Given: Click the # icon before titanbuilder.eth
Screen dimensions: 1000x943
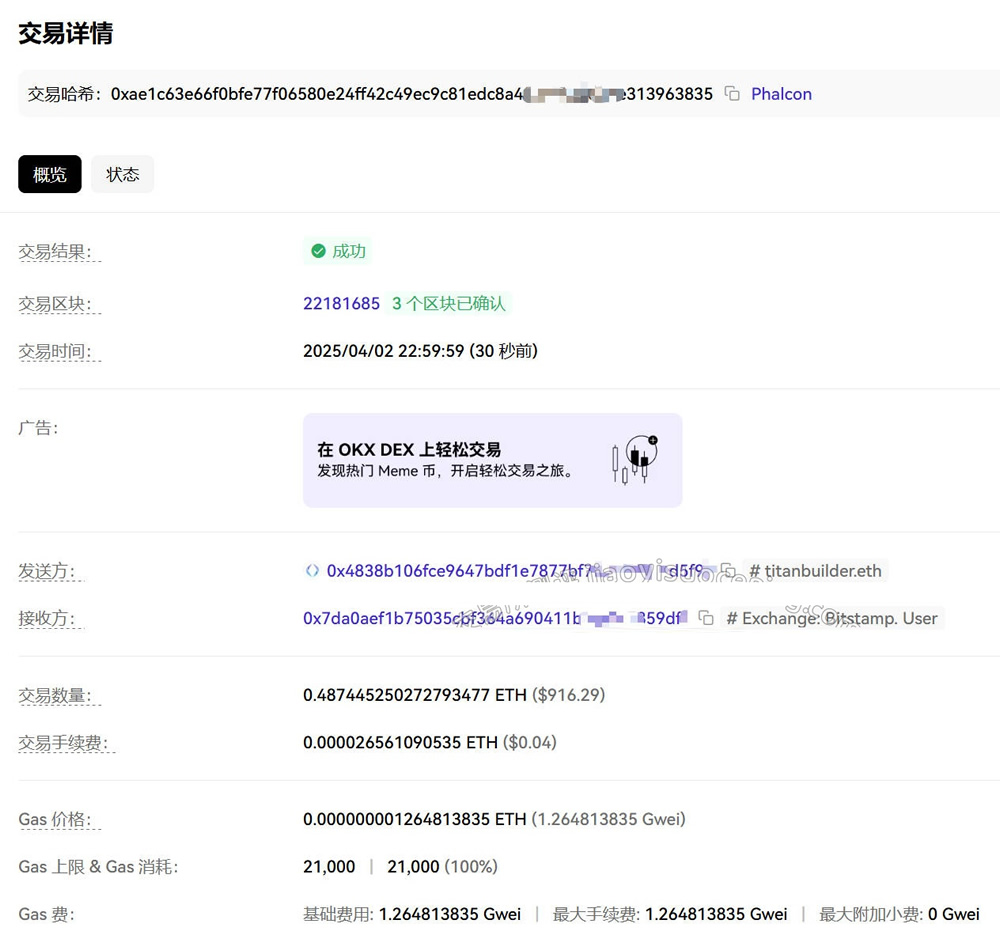Looking at the screenshot, I should pos(755,570).
